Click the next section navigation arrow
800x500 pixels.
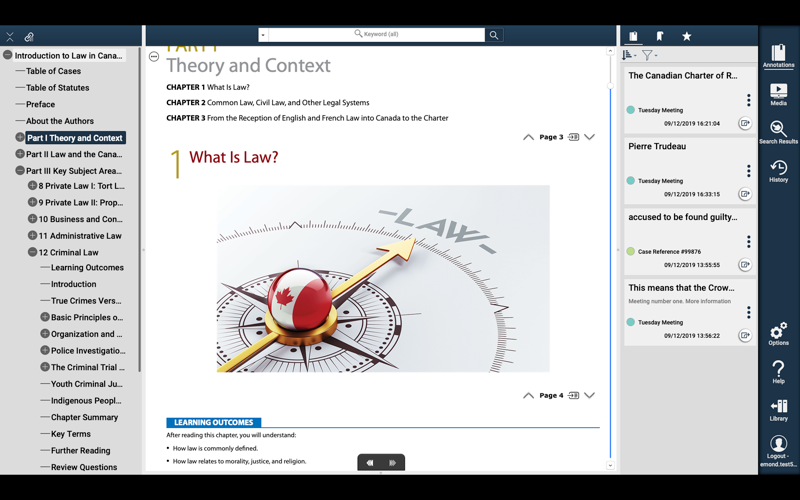(x=392, y=463)
